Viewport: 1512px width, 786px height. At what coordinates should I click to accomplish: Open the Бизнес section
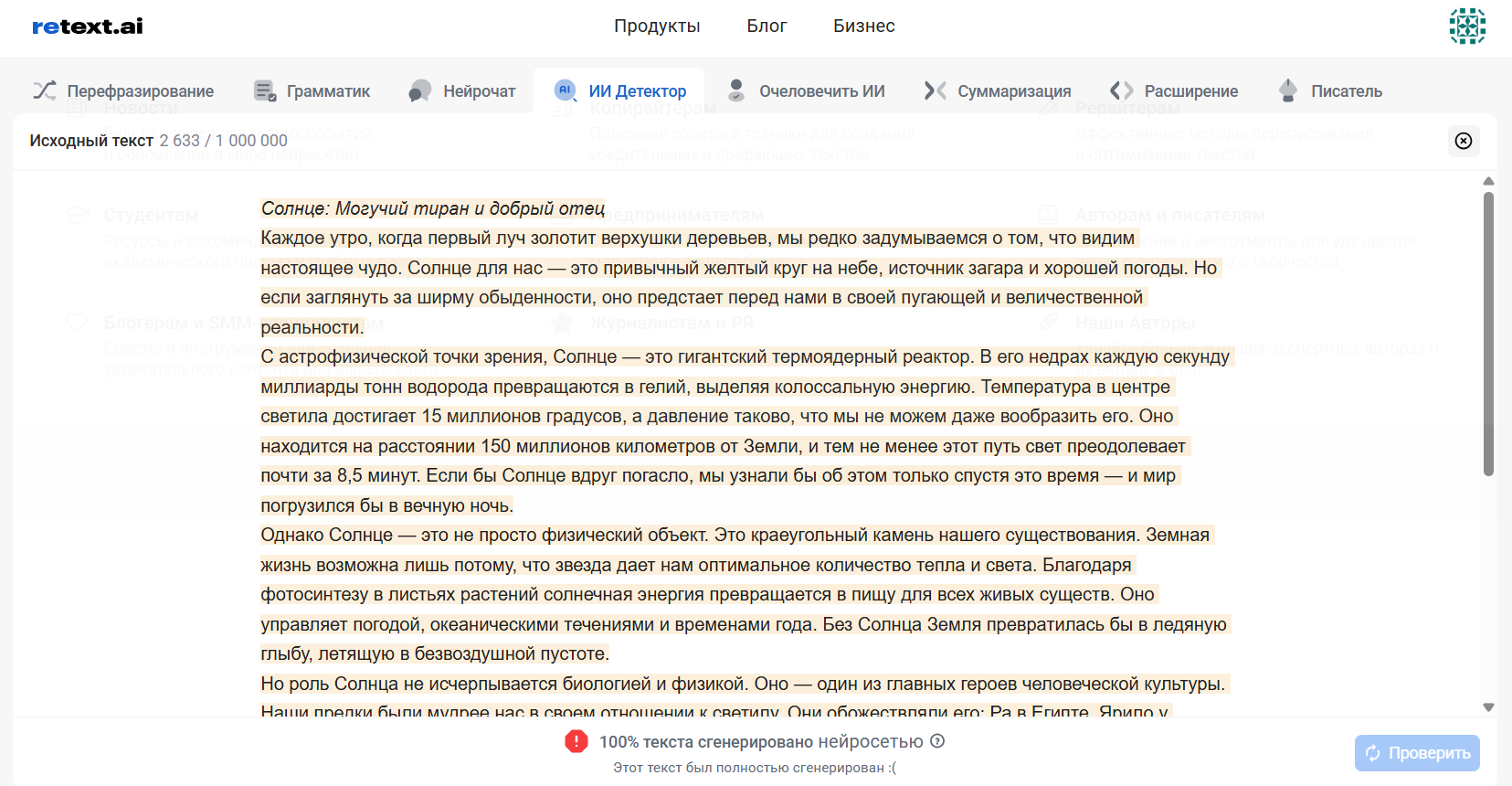pos(863,27)
